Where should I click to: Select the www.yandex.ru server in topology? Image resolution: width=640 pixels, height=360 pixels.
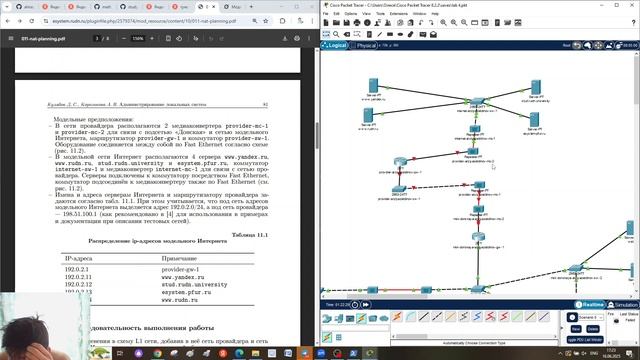pos(373,86)
